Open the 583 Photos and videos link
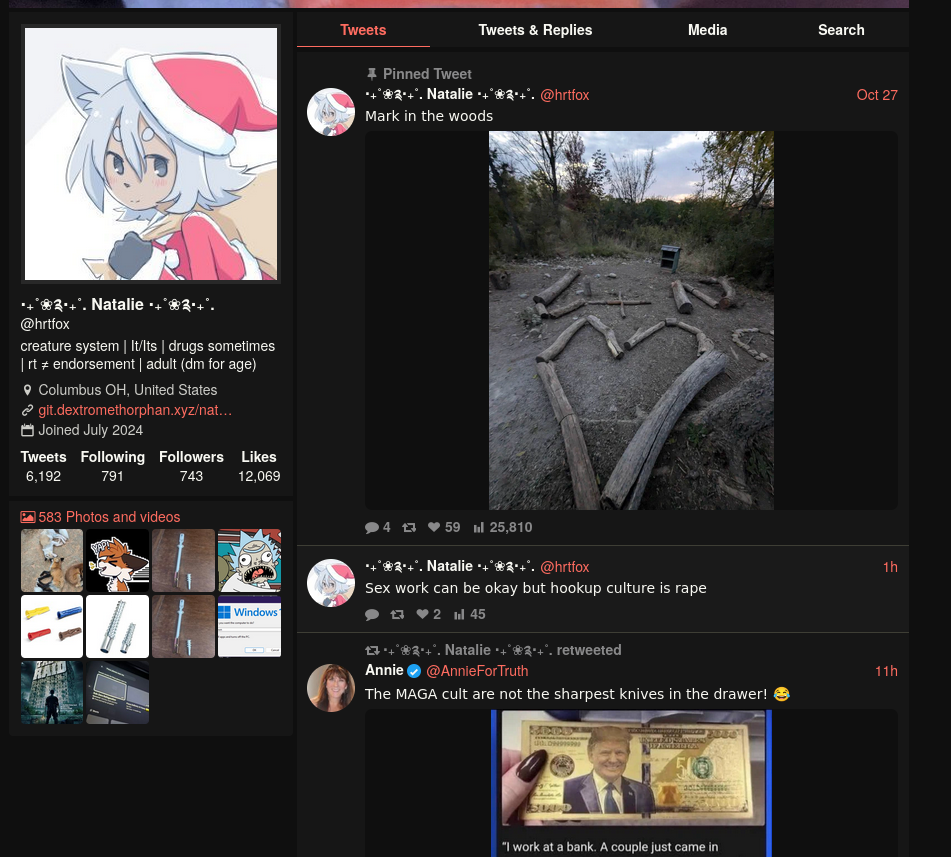 (109, 517)
